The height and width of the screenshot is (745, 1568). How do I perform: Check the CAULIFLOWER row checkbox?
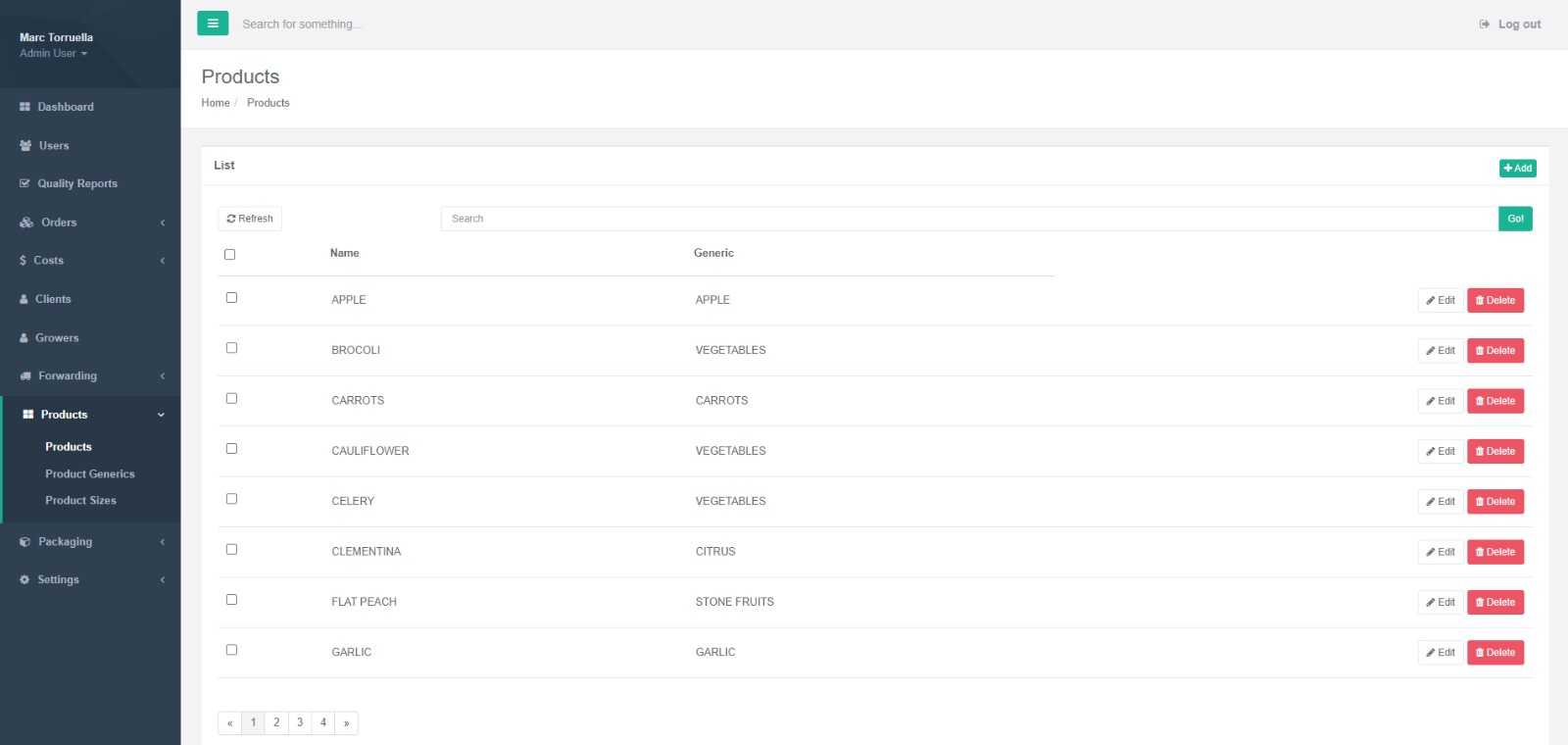[231, 449]
